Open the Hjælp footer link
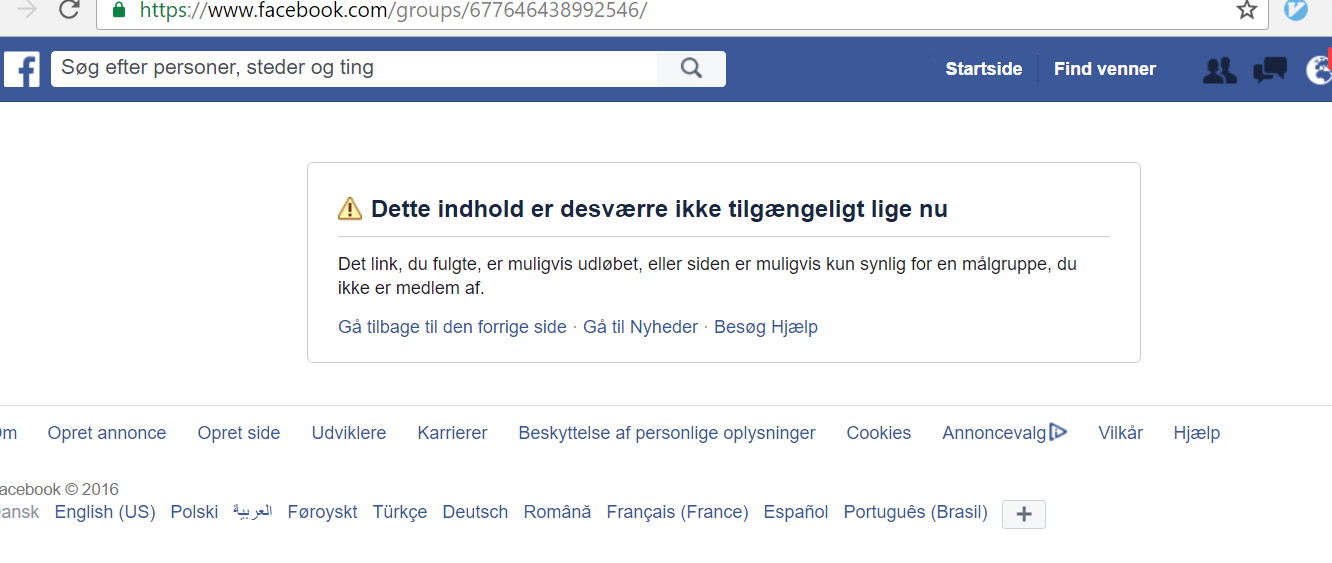 click(1197, 433)
